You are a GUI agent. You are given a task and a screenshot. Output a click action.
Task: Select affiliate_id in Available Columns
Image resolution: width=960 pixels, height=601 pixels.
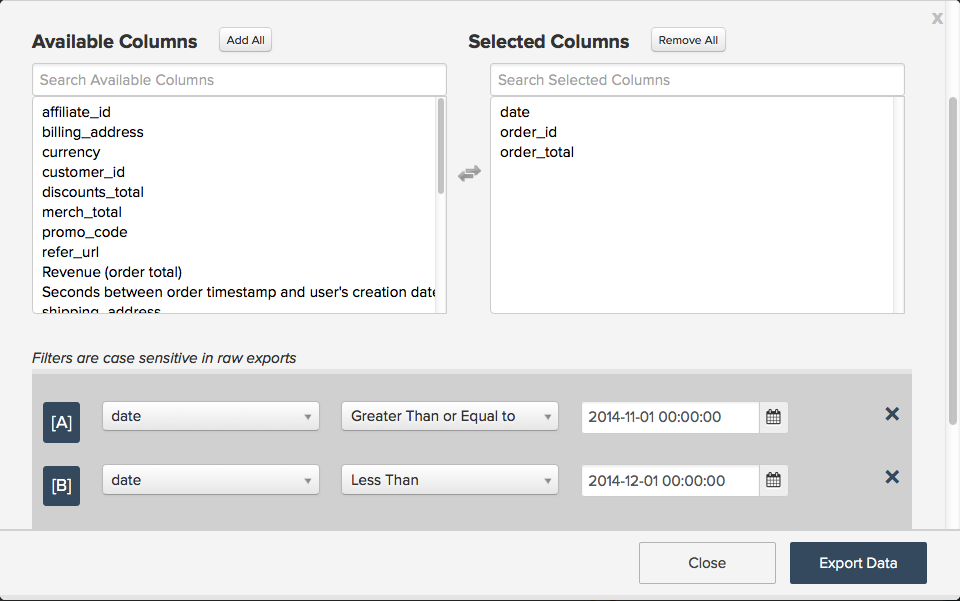[76, 112]
